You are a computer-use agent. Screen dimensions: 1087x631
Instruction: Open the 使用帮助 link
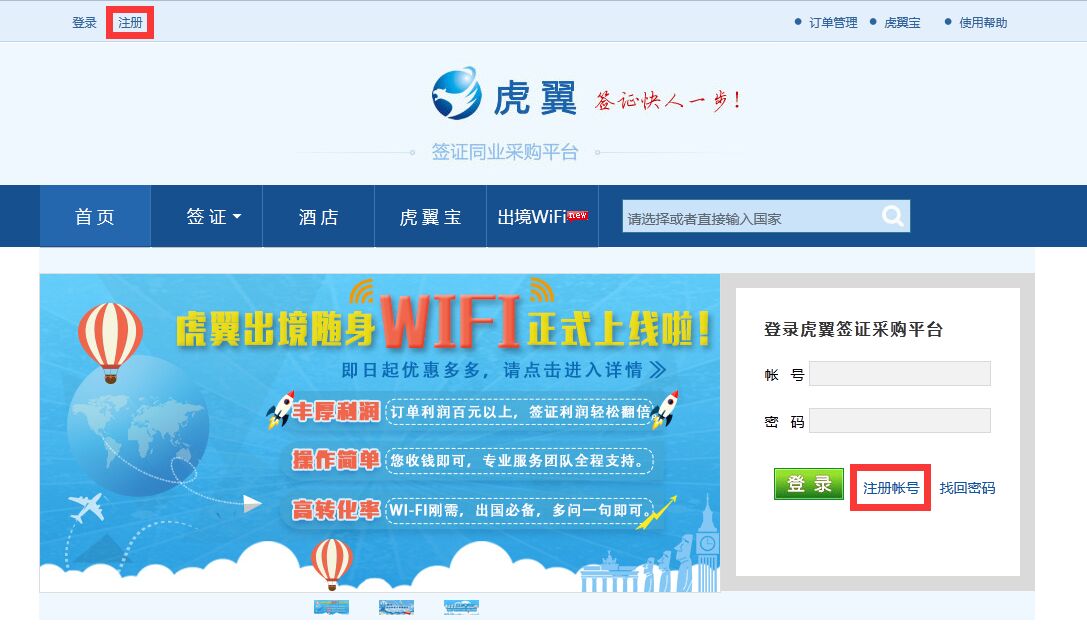[x=983, y=23]
